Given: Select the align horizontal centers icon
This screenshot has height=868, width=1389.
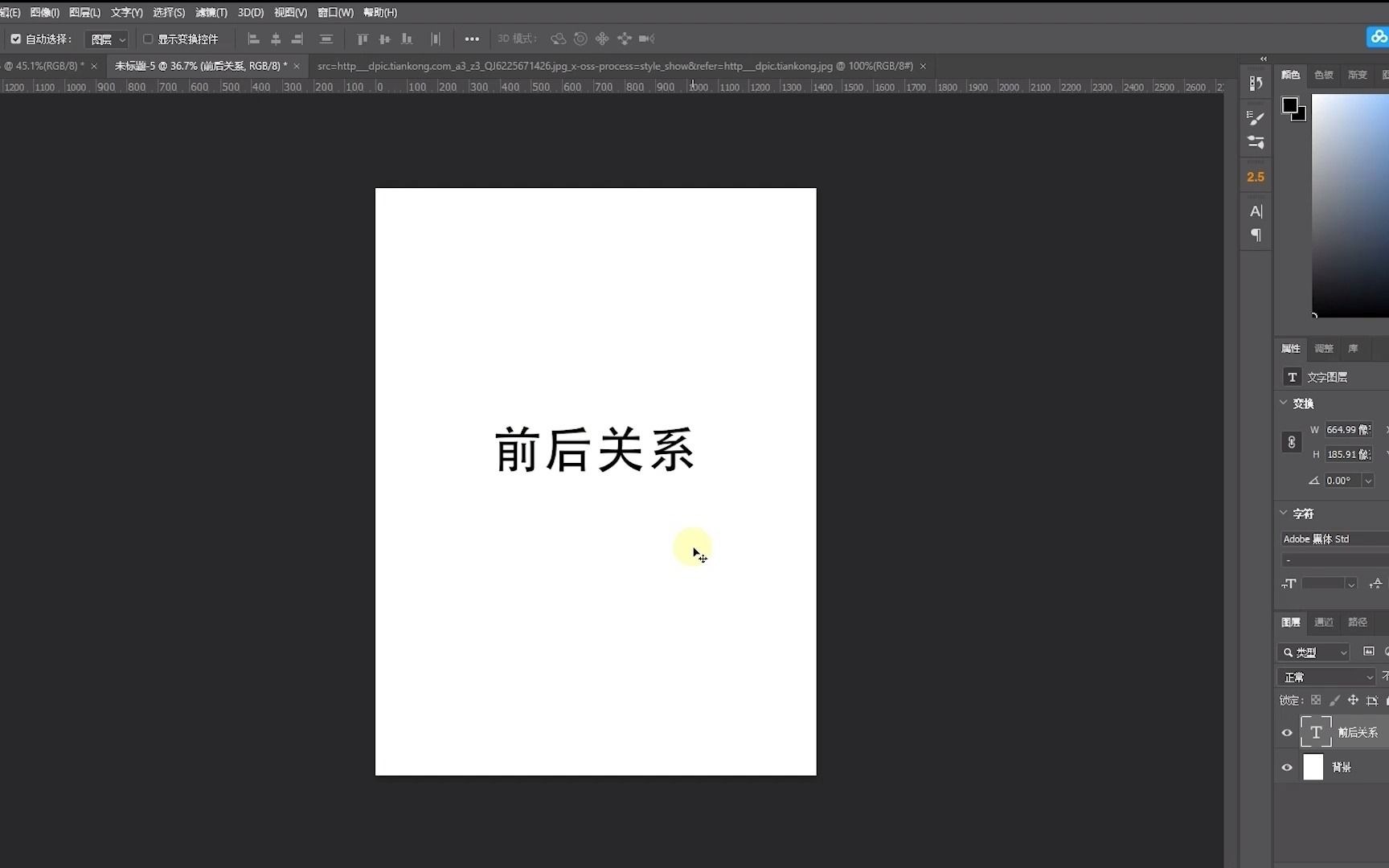Looking at the screenshot, I should coord(276,39).
